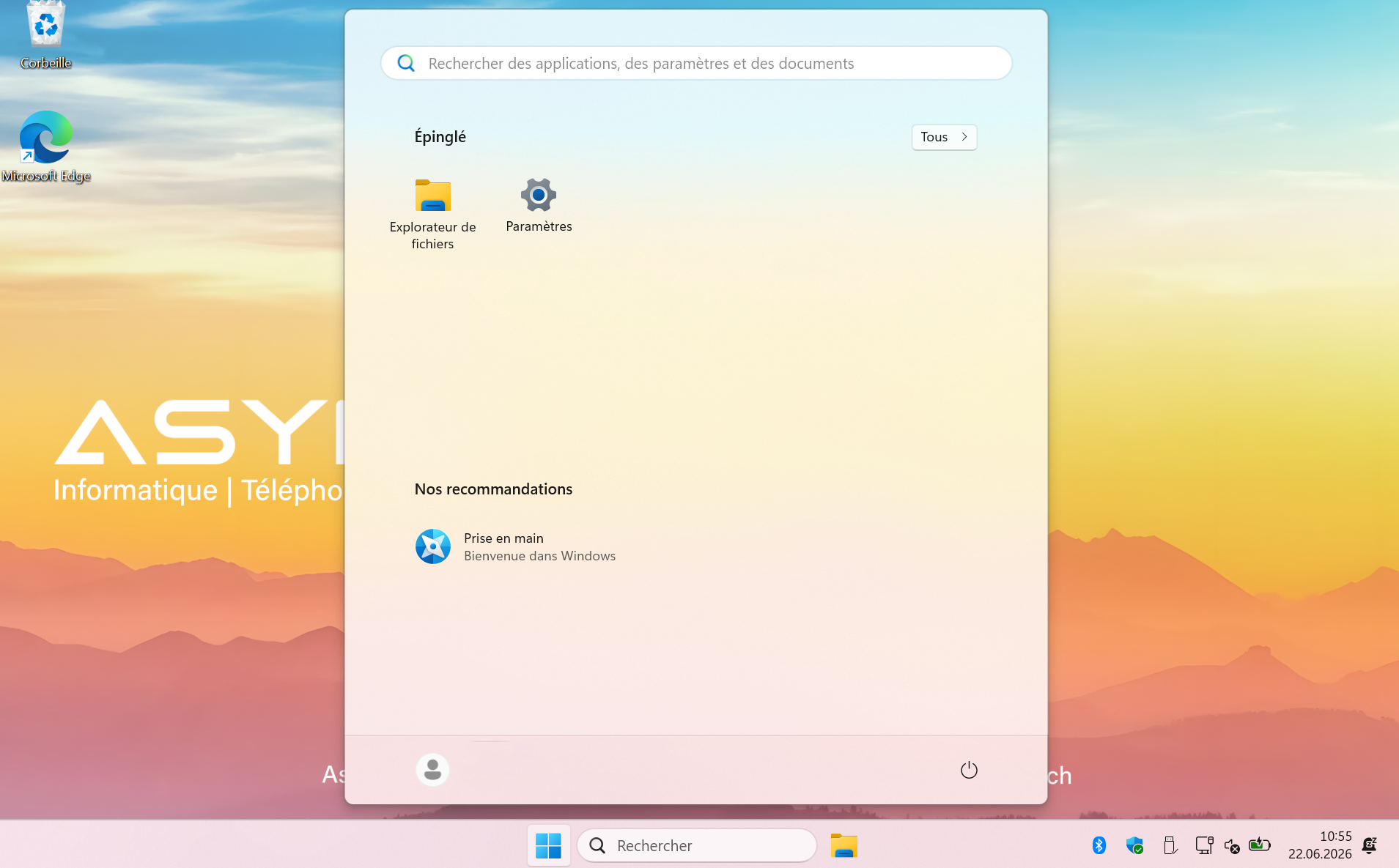Open the notifications bell icon

click(x=1369, y=845)
